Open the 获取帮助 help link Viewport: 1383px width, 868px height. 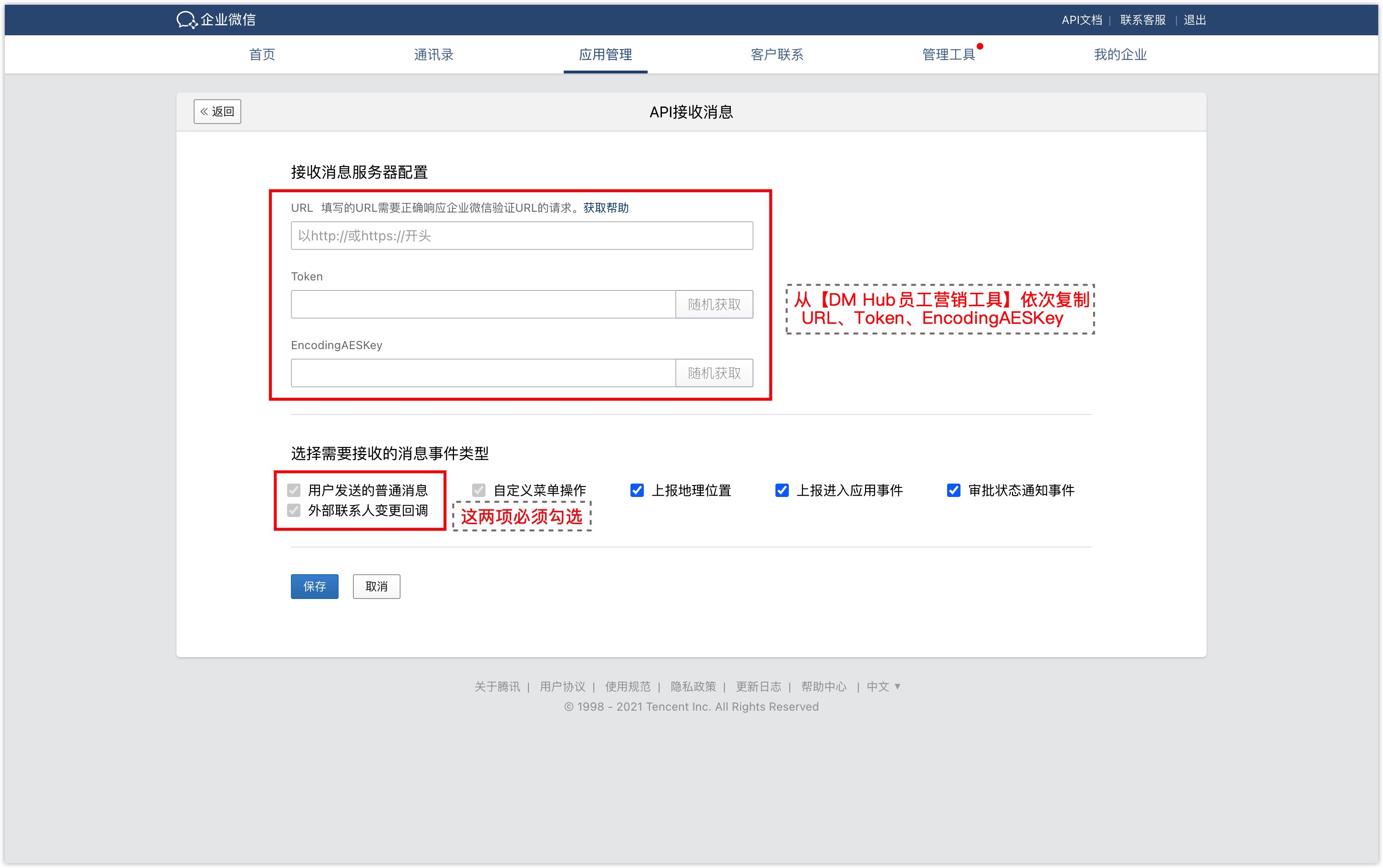(x=606, y=208)
